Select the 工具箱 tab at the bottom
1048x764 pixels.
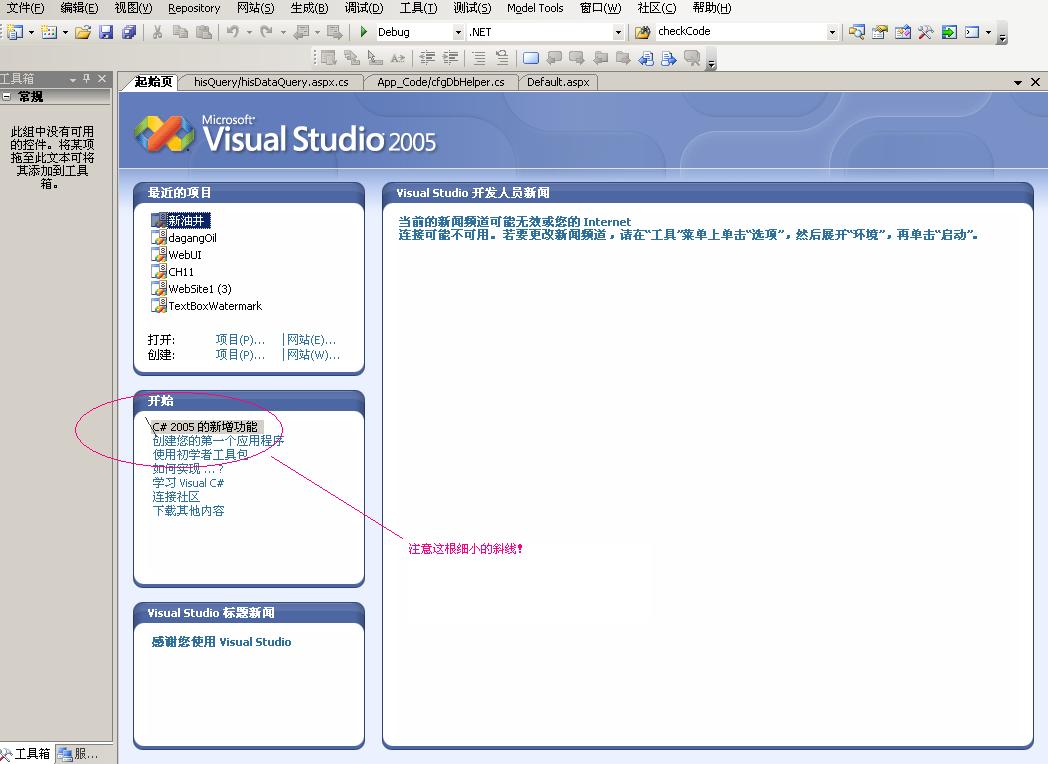pyautogui.click(x=26, y=754)
